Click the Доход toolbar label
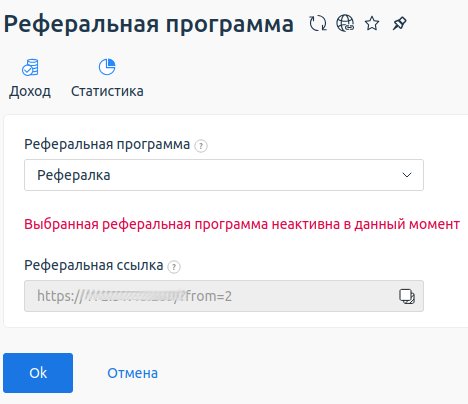 tap(30, 91)
